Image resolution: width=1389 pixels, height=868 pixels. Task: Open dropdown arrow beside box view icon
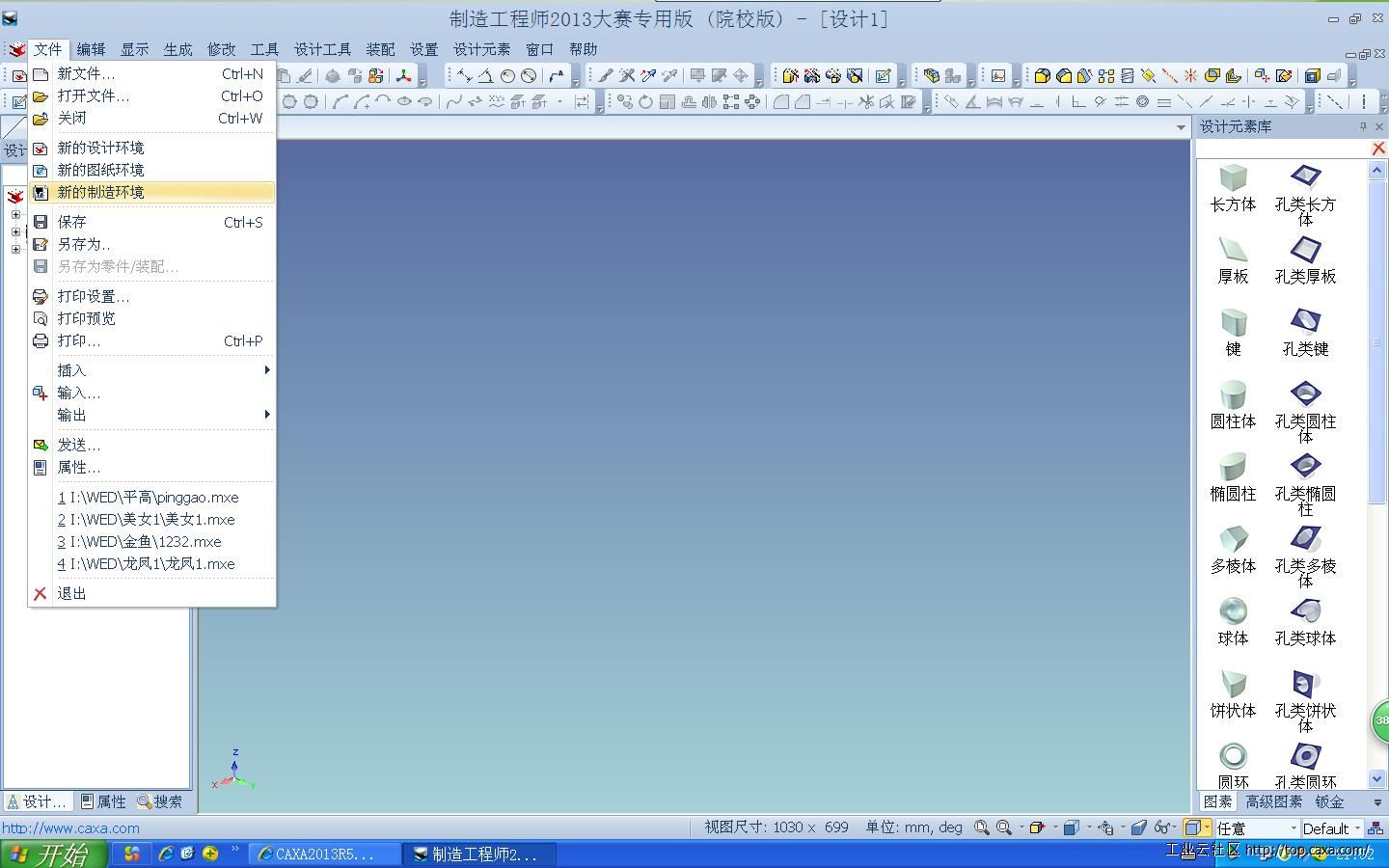(1088, 827)
